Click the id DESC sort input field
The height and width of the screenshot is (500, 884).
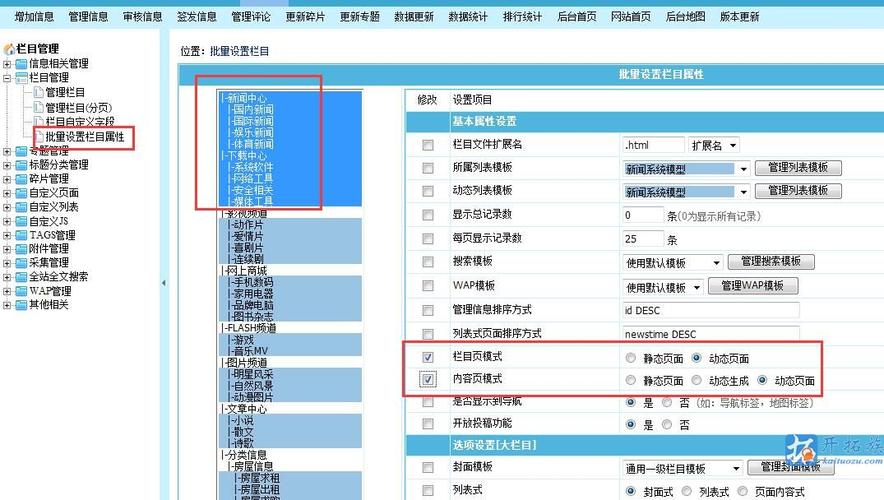710,311
